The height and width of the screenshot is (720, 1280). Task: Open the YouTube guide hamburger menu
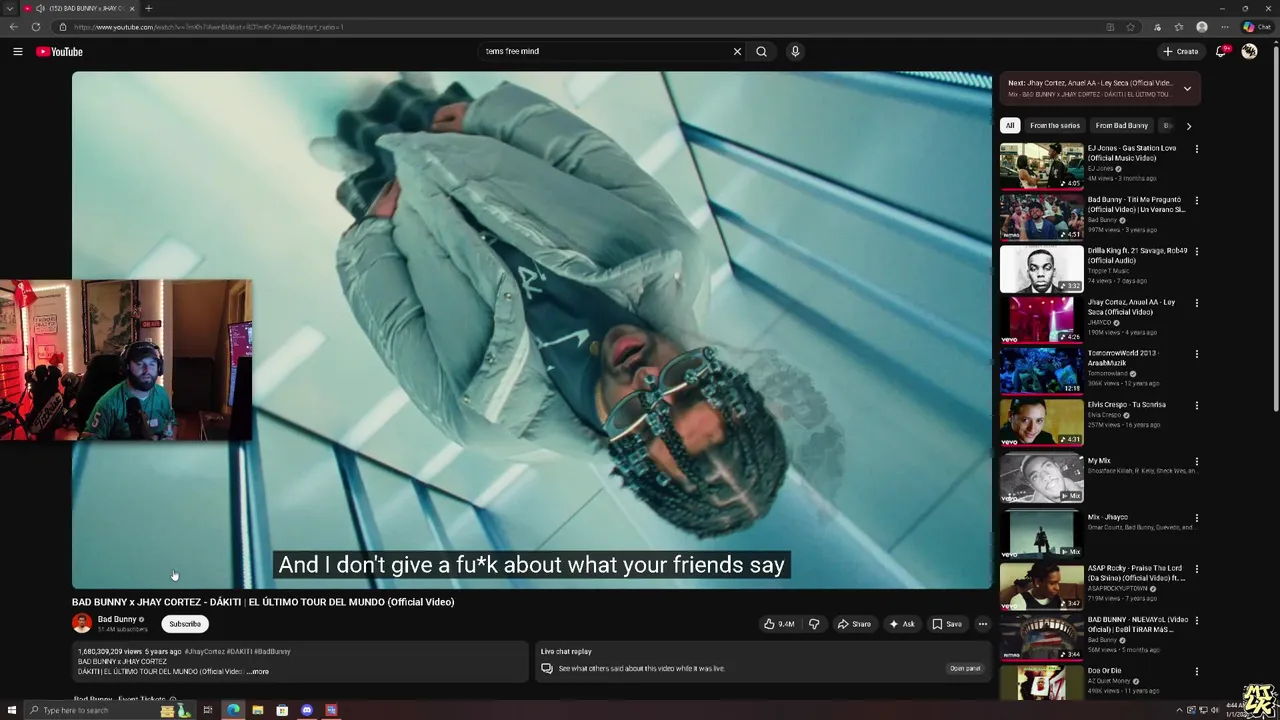click(17, 51)
